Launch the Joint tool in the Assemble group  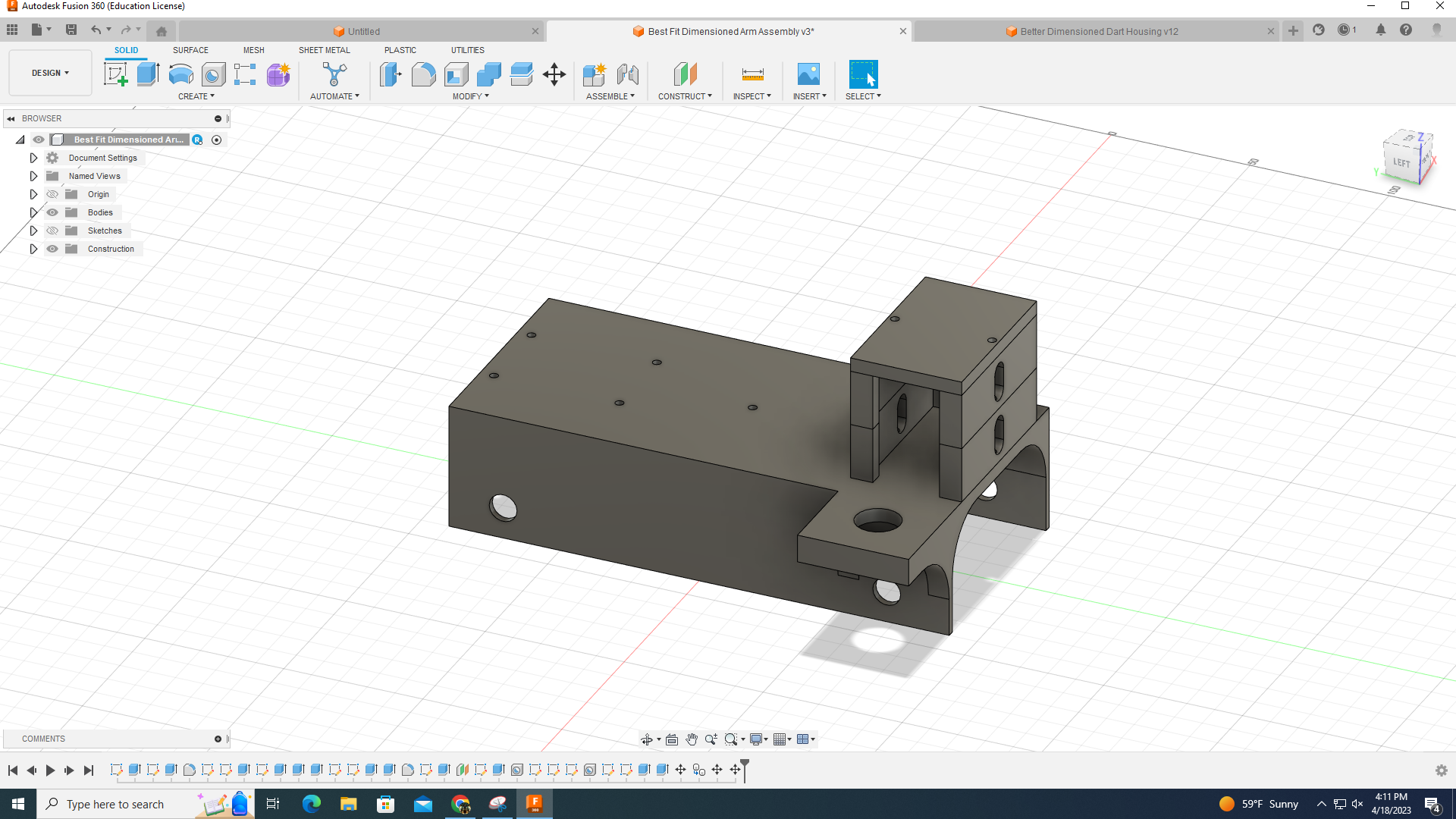tap(627, 74)
